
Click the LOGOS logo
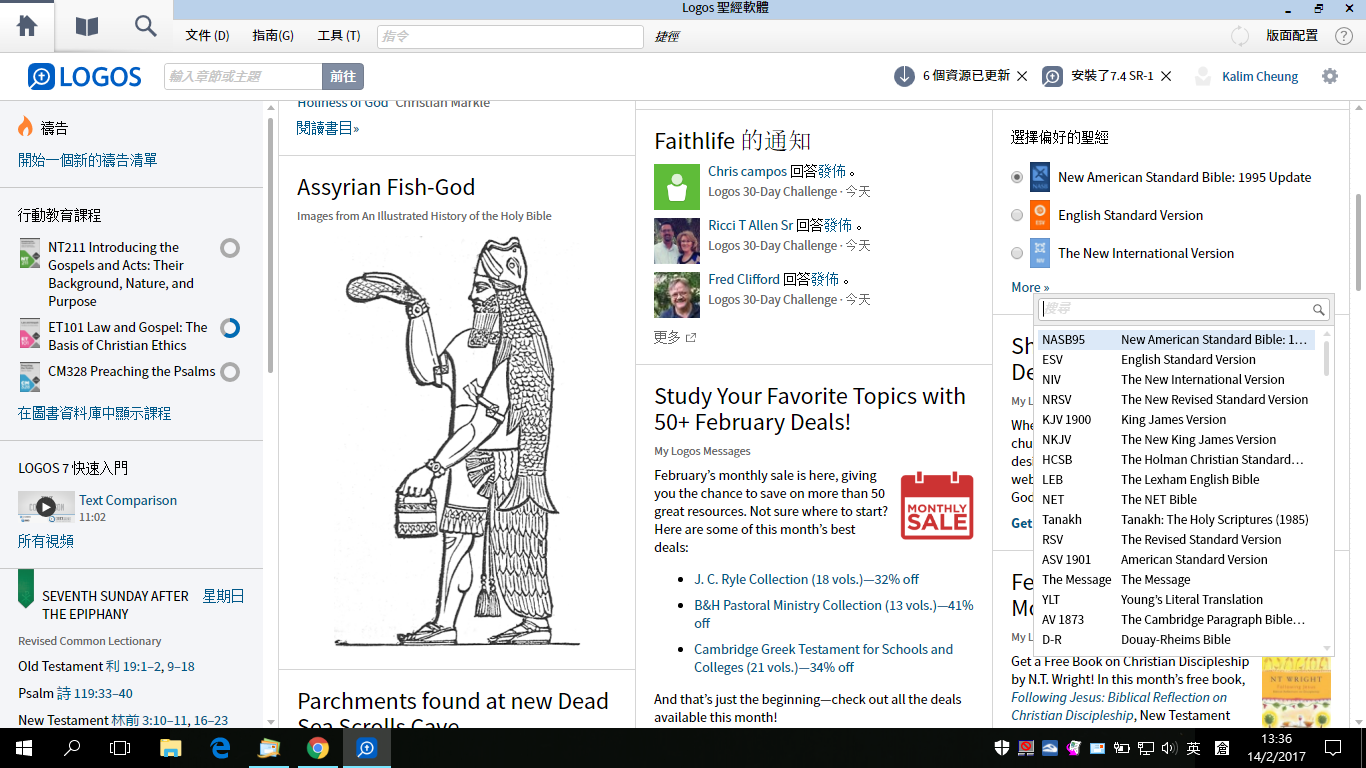tap(85, 76)
